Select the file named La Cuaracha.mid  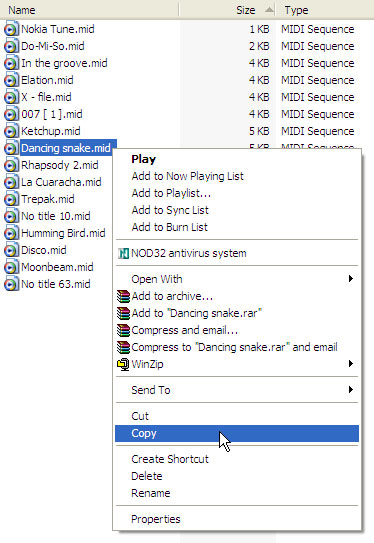click(x=61, y=182)
